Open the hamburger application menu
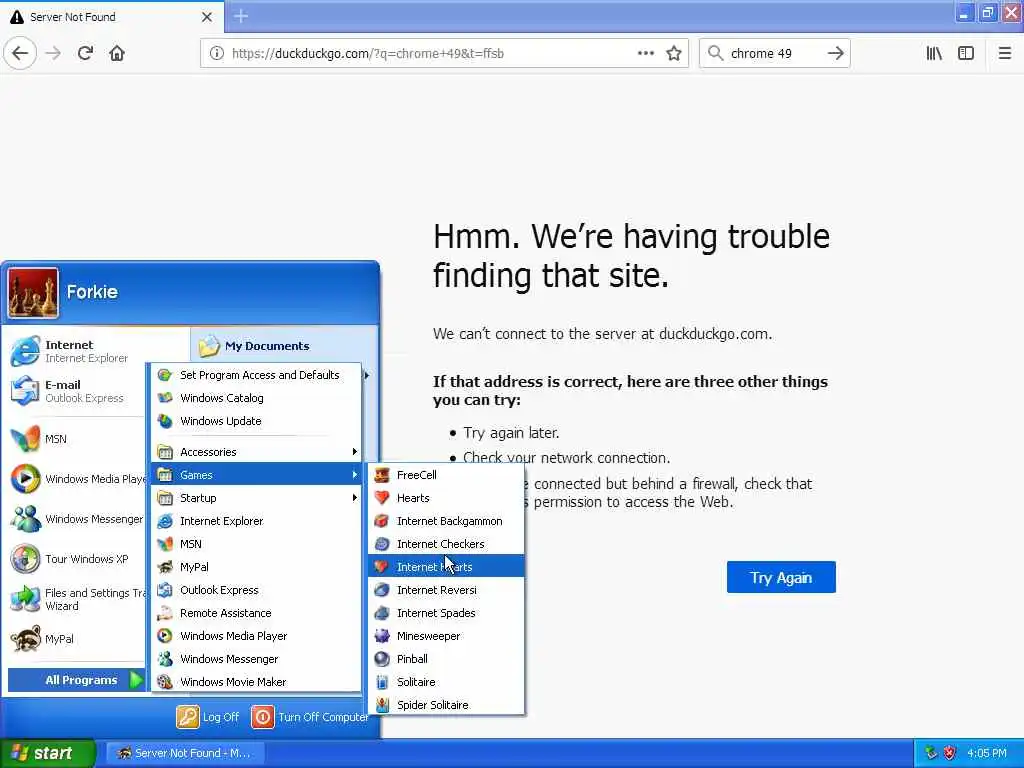This screenshot has height=768, width=1024. (1004, 53)
